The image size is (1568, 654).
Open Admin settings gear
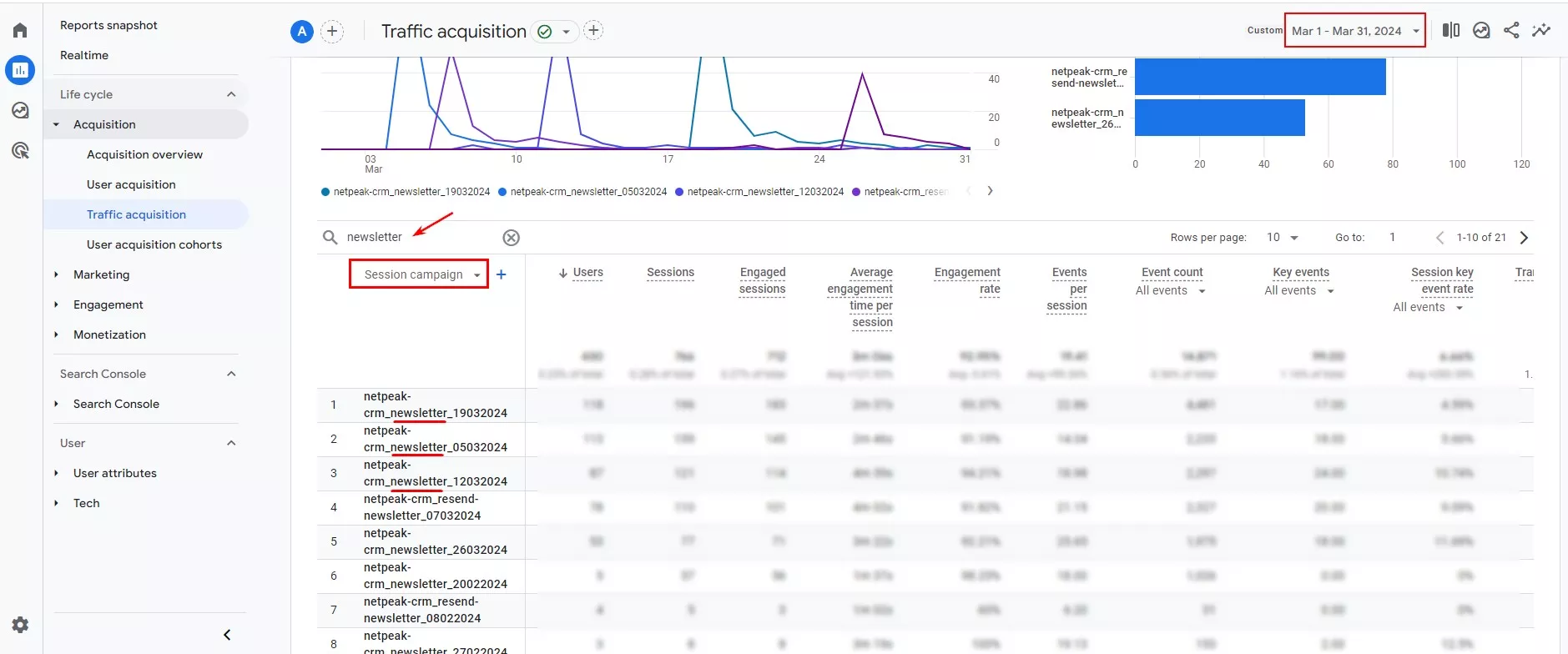click(20, 624)
